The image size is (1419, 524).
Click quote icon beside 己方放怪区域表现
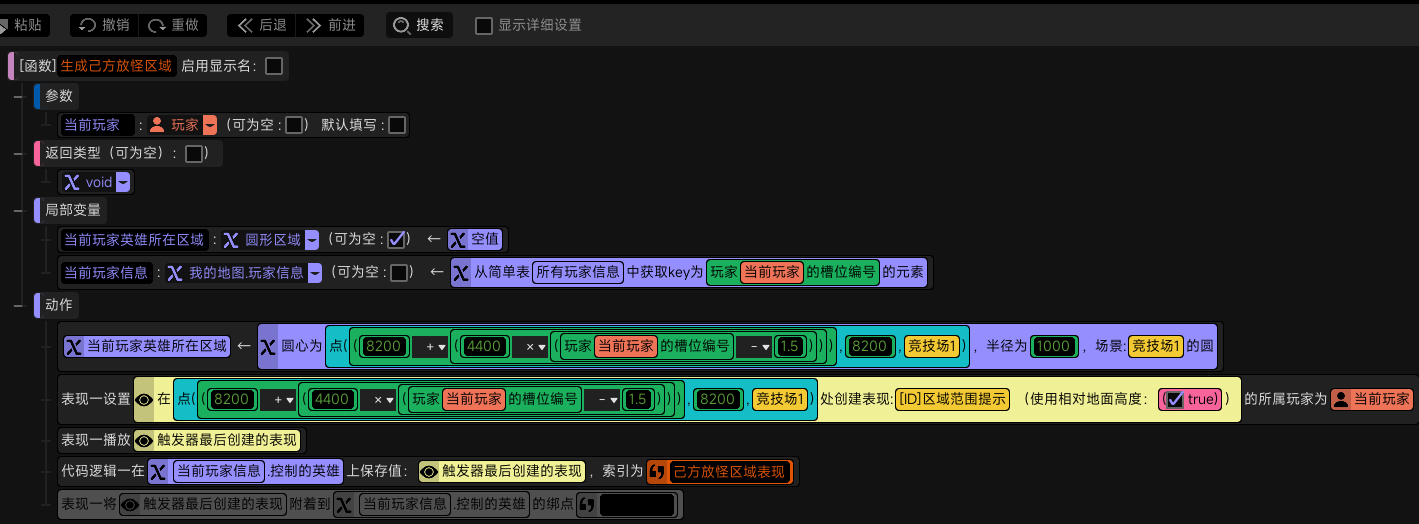(658, 472)
